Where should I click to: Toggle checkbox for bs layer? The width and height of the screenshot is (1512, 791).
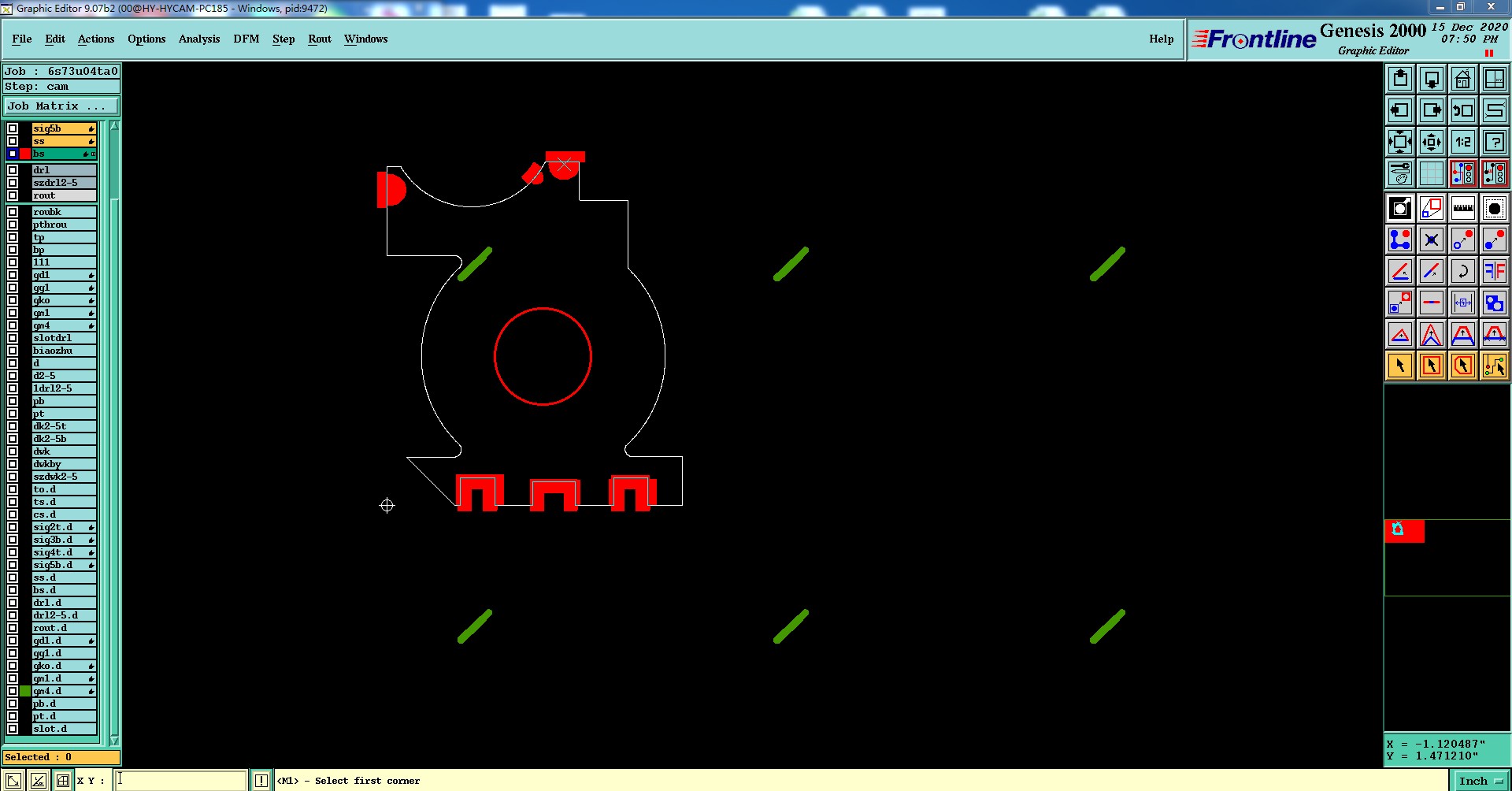coord(13,154)
